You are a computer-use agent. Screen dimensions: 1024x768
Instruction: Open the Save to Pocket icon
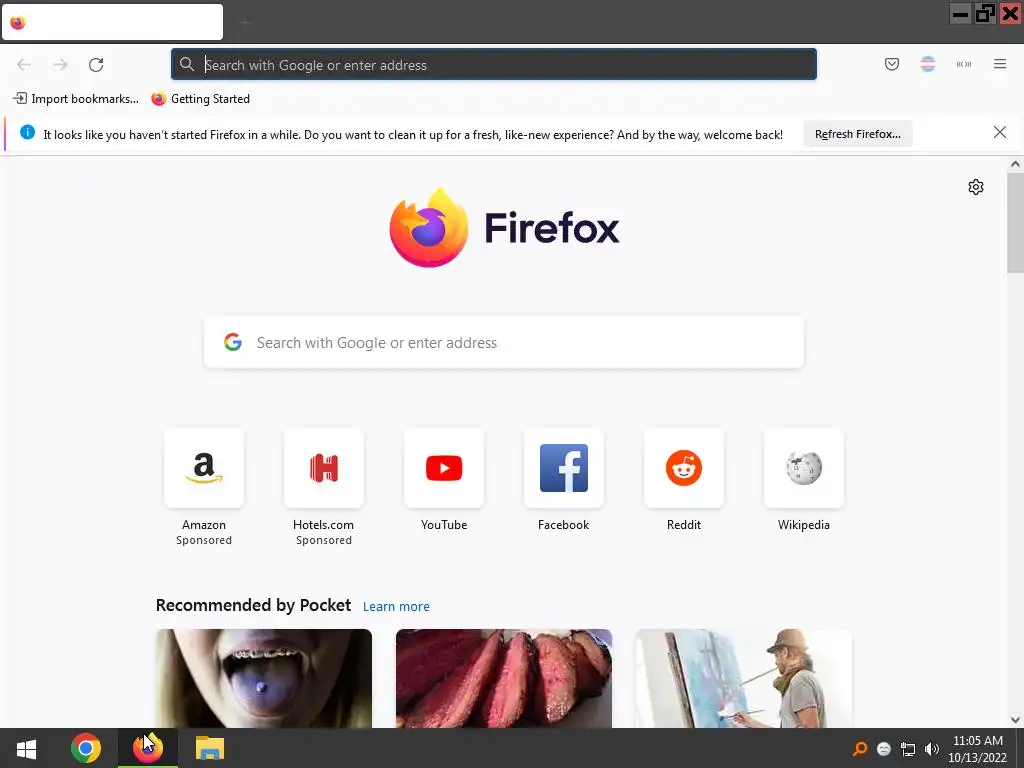click(892, 64)
